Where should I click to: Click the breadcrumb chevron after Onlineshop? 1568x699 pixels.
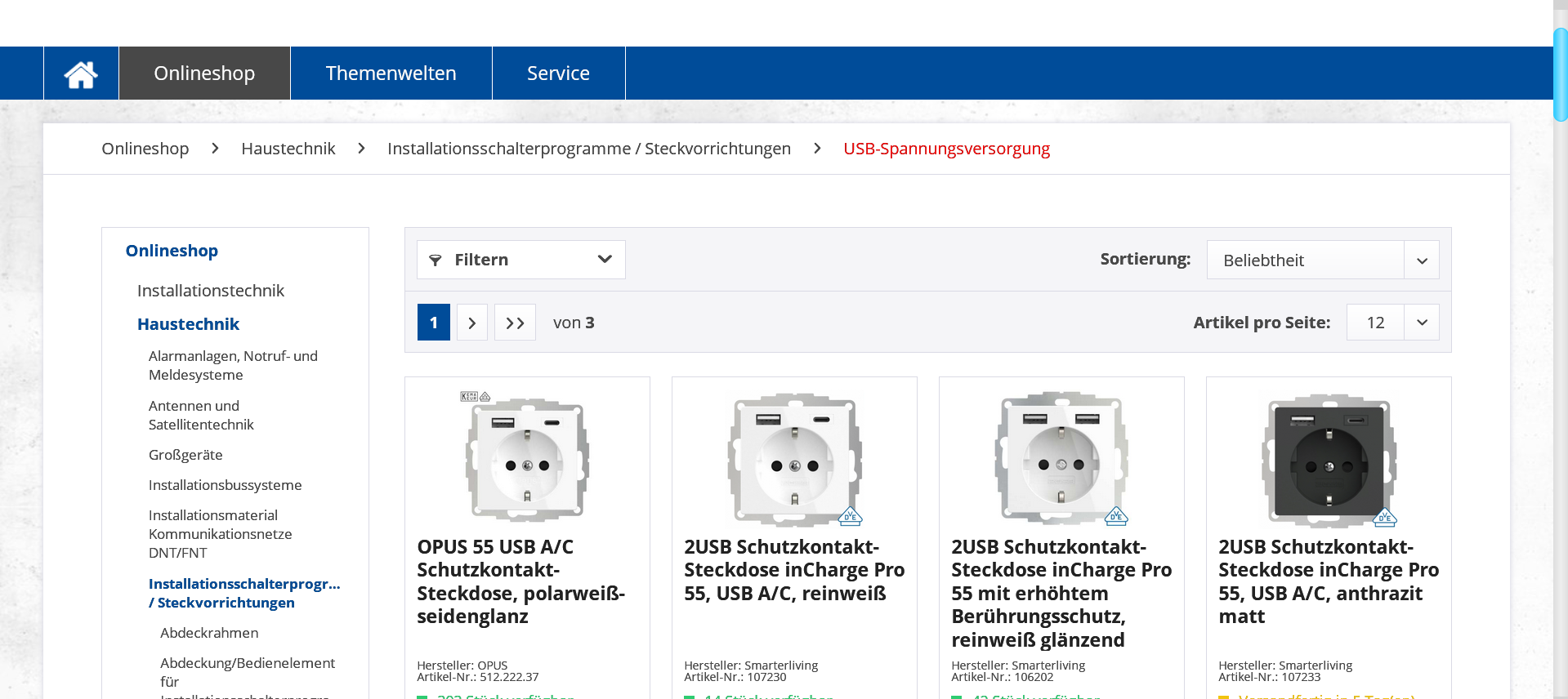pyautogui.click(x=215, y=149)
